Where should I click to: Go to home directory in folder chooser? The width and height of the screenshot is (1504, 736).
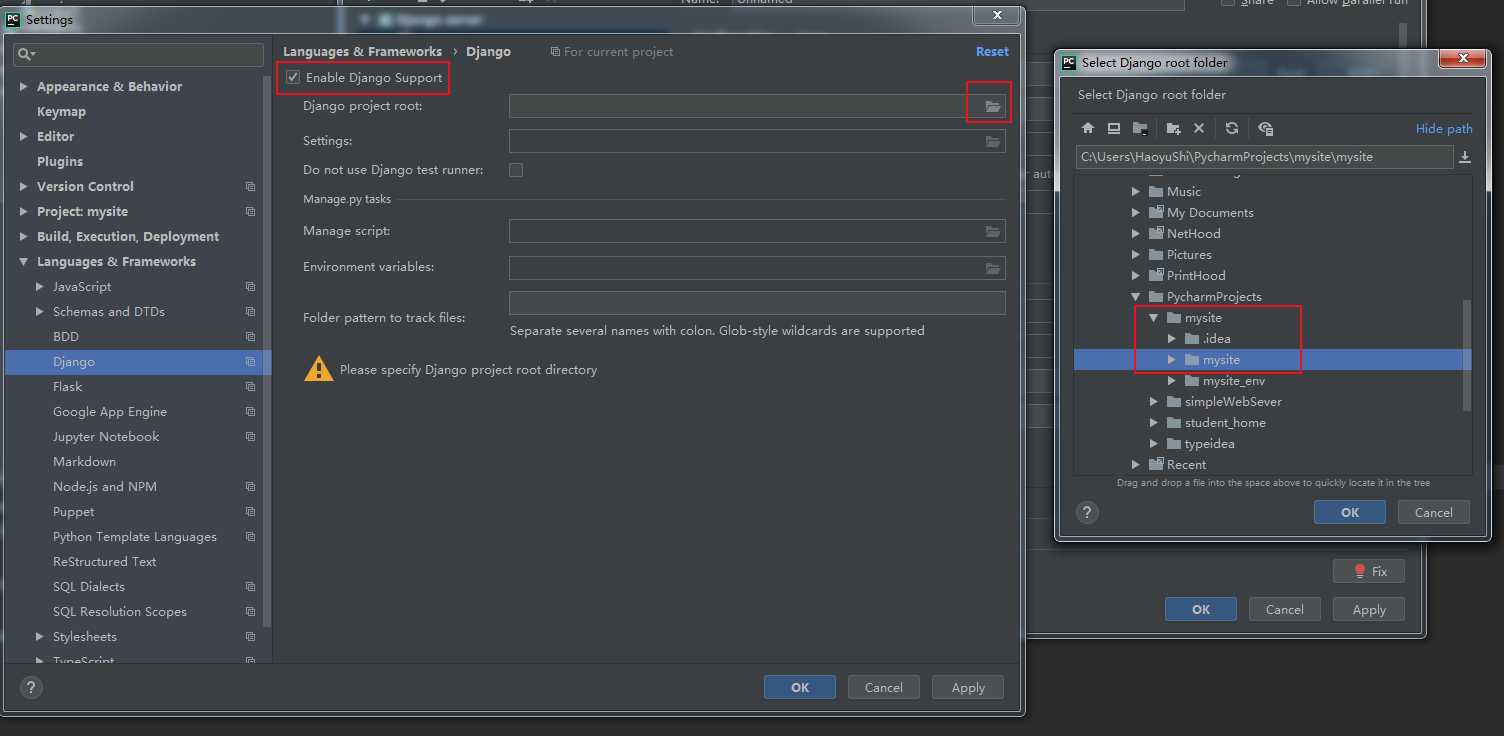(1088, 128)
